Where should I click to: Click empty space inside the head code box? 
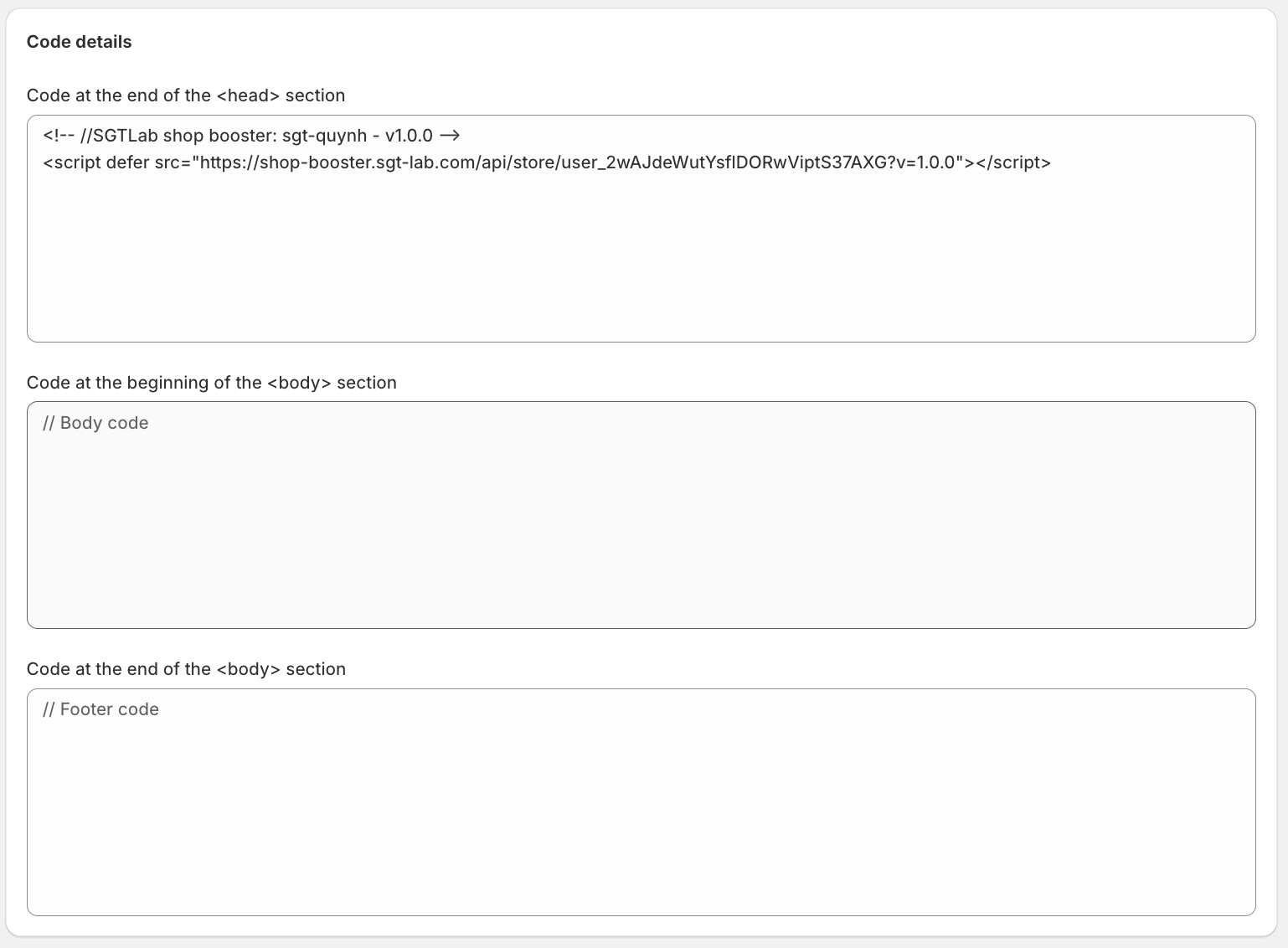point(641,260)
